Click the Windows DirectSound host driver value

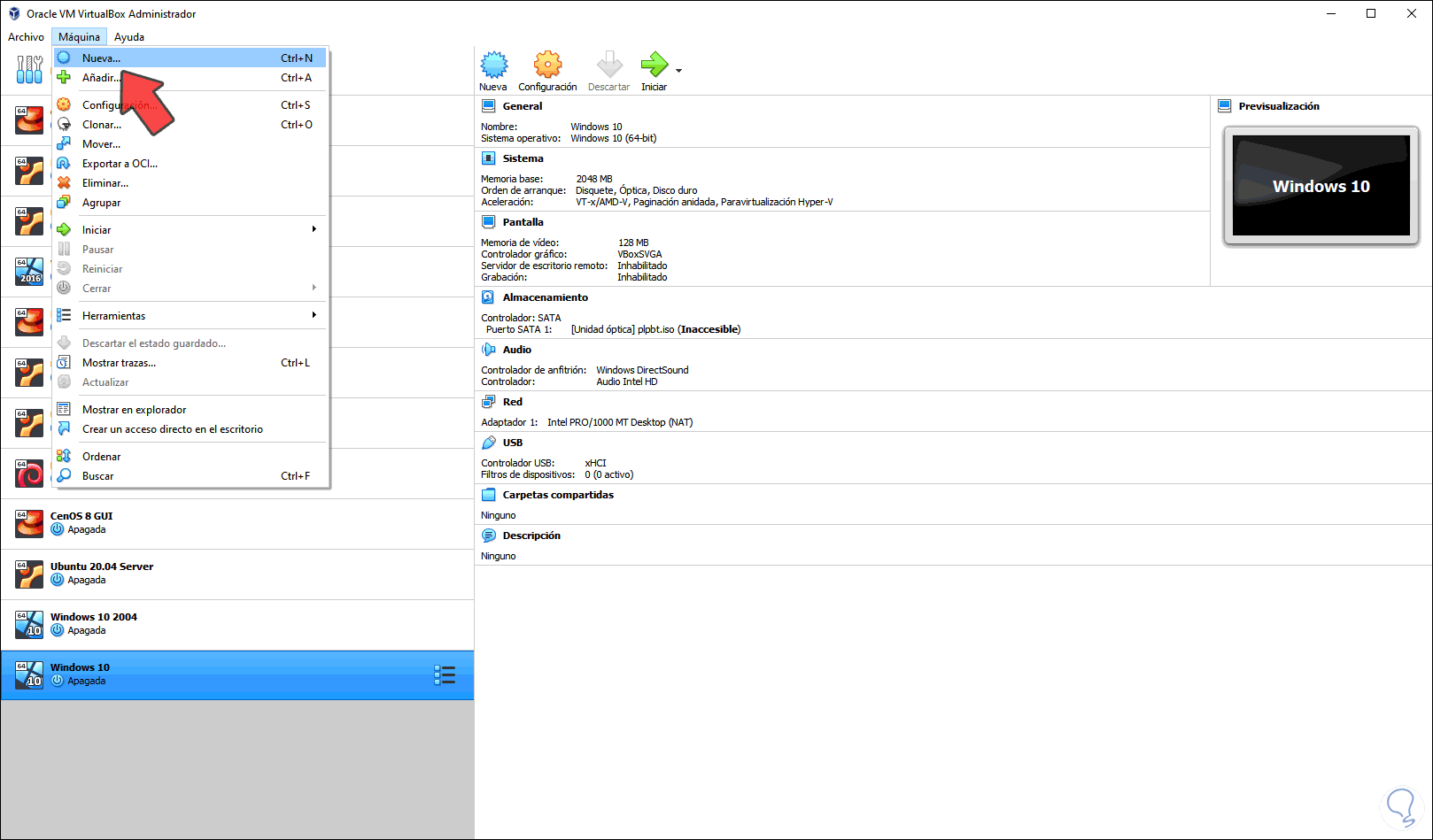coord(642,370)
